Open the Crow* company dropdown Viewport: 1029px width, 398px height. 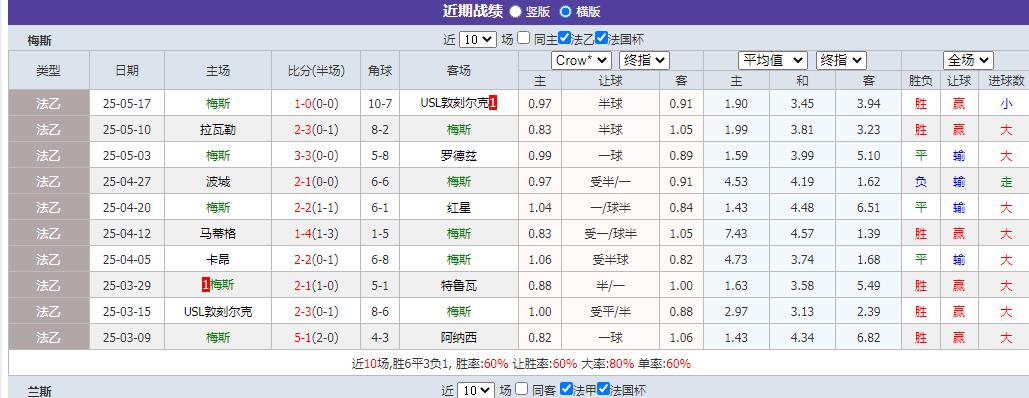[x=581, y=60]
